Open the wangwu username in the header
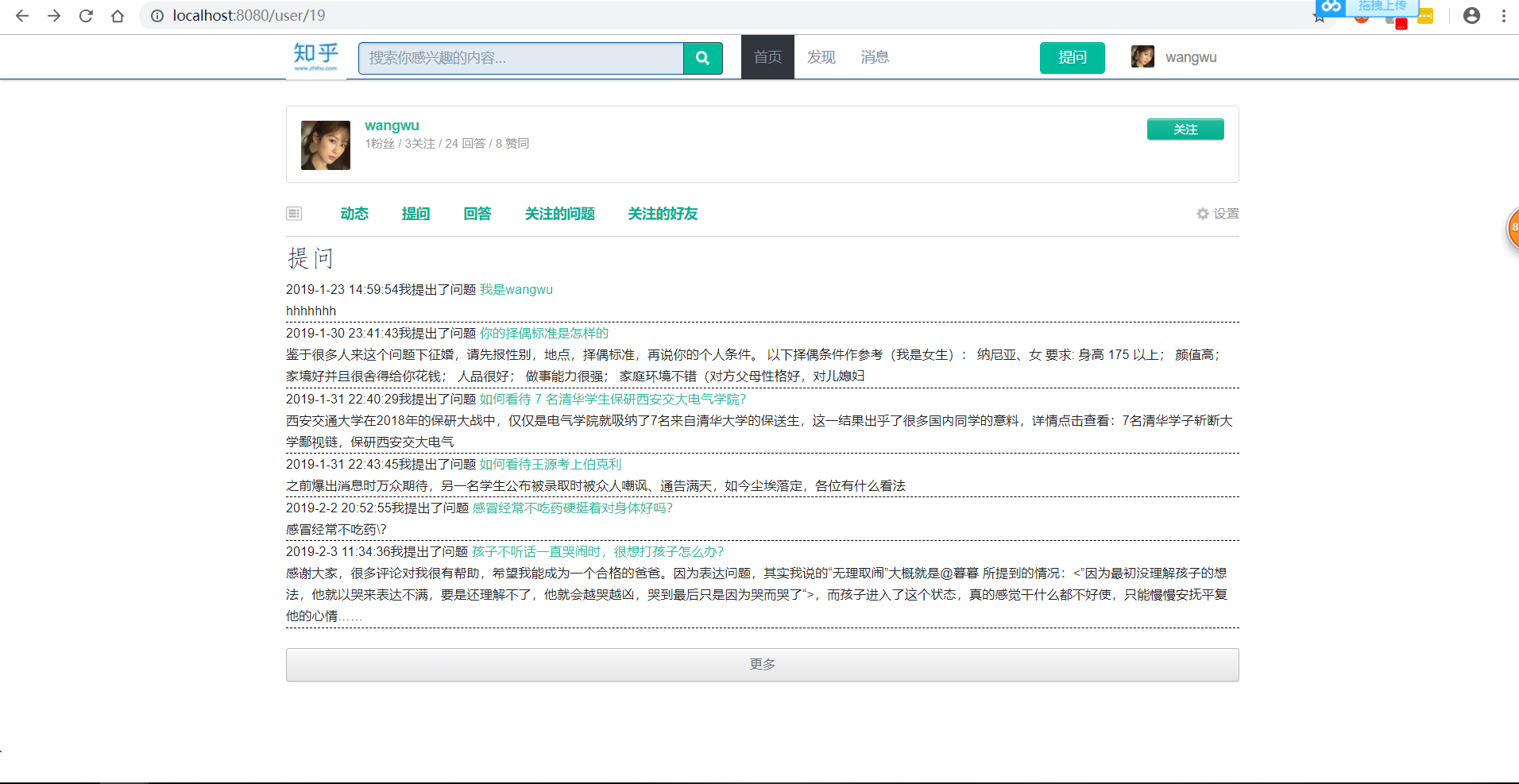Screen dimensions: 1519x784 coord(1191,57)
